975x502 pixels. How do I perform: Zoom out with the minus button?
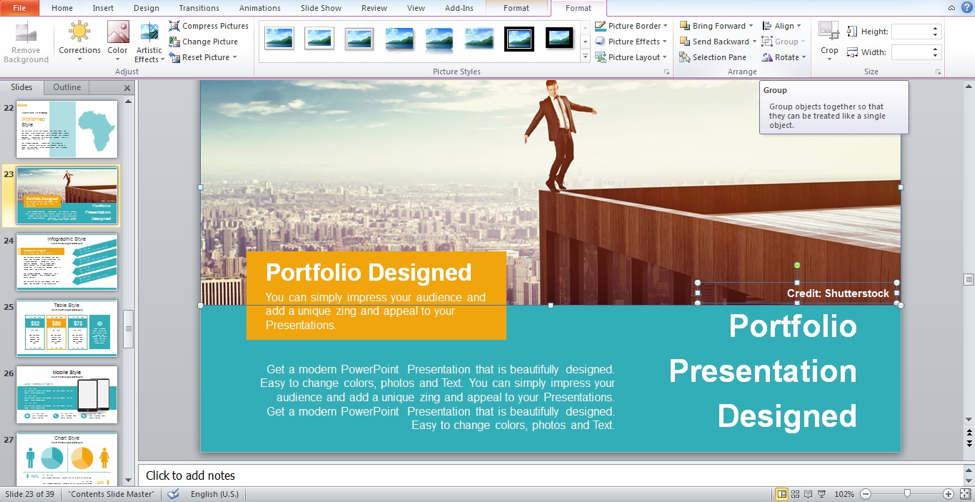[865, 494]
